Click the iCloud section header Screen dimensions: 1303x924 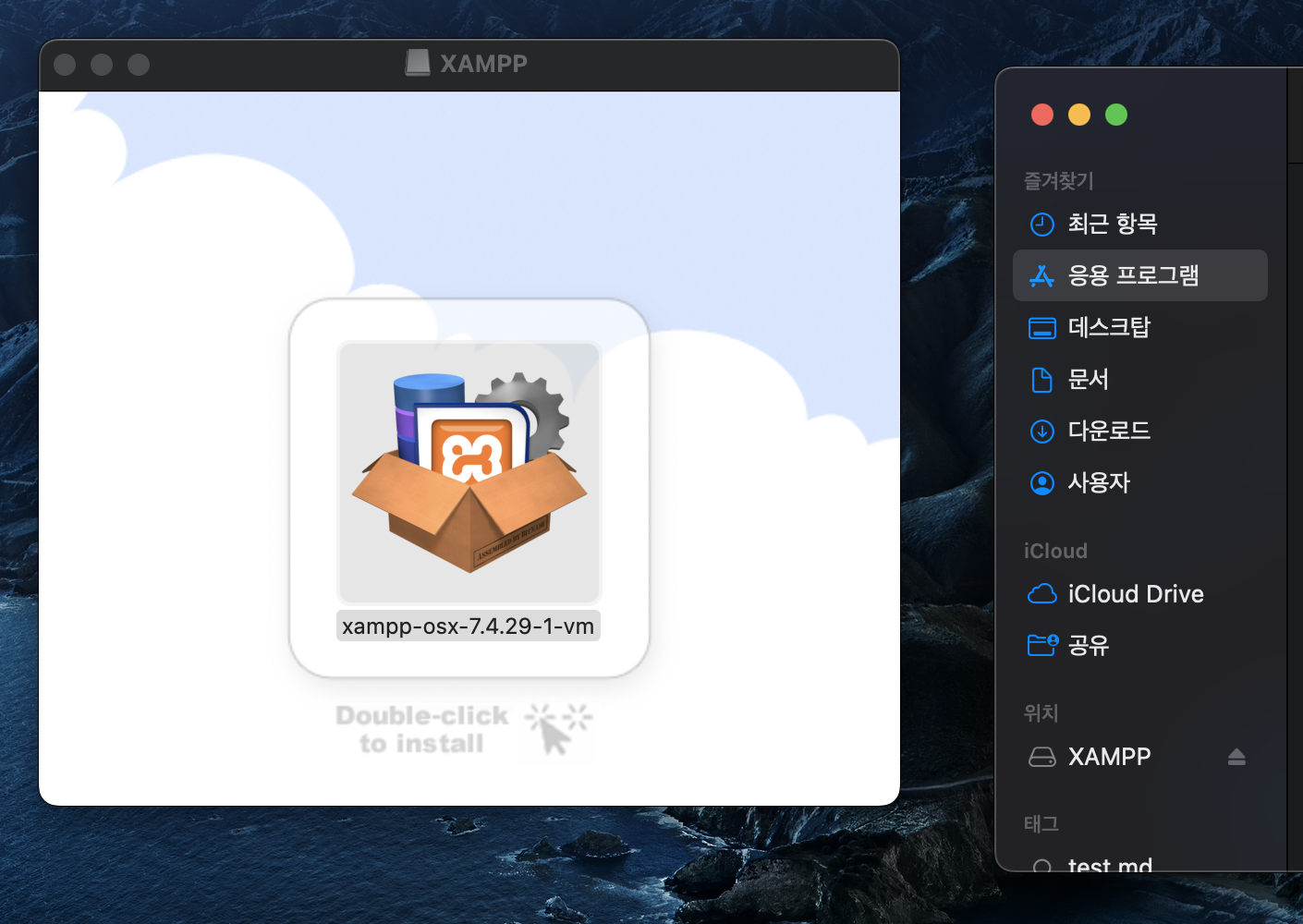click(1055, 551)
